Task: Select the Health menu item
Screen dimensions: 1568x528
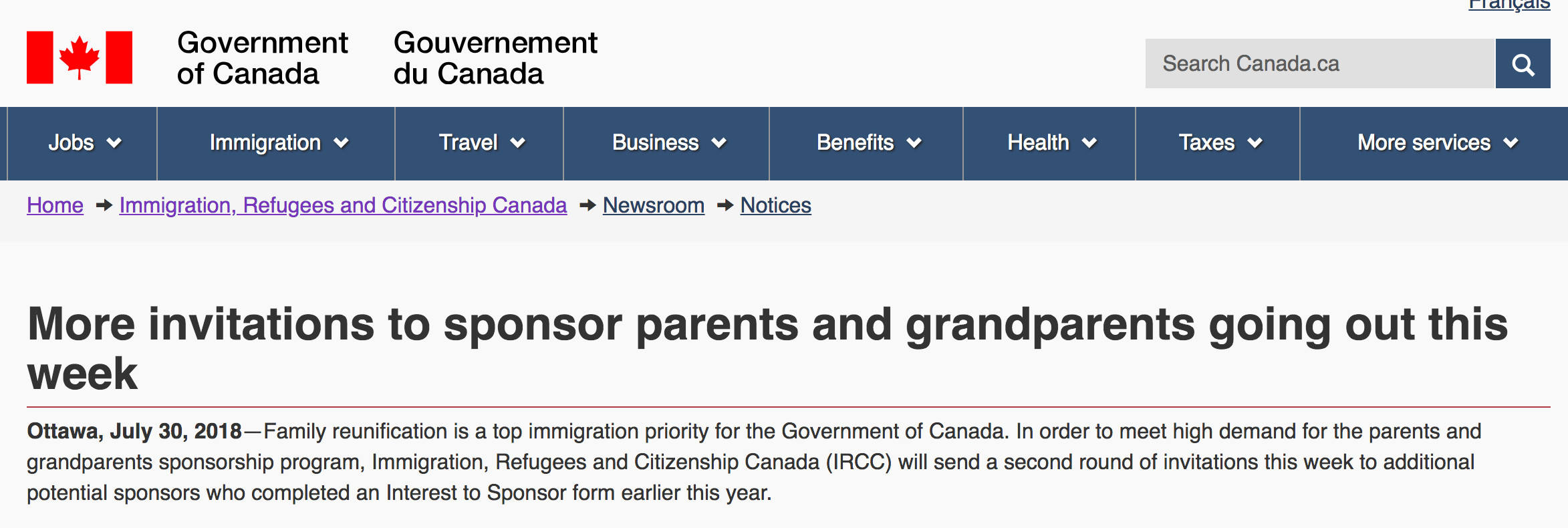Action: [x=1038, y=143]
